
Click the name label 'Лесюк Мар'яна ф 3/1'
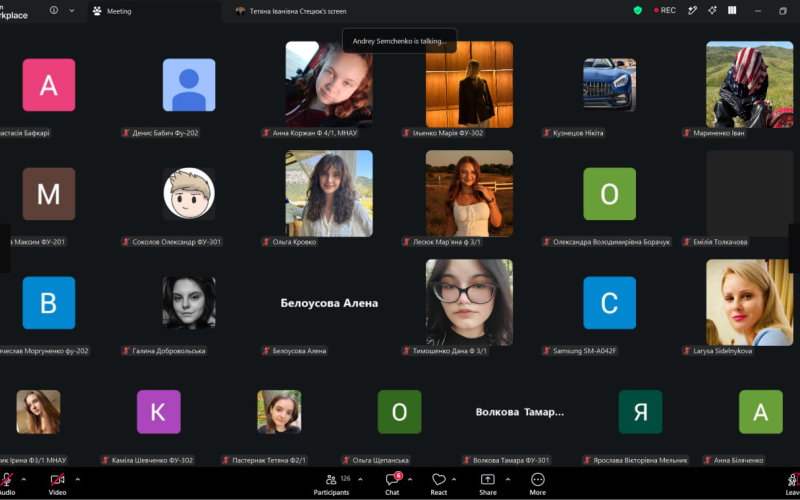[447, 242]
